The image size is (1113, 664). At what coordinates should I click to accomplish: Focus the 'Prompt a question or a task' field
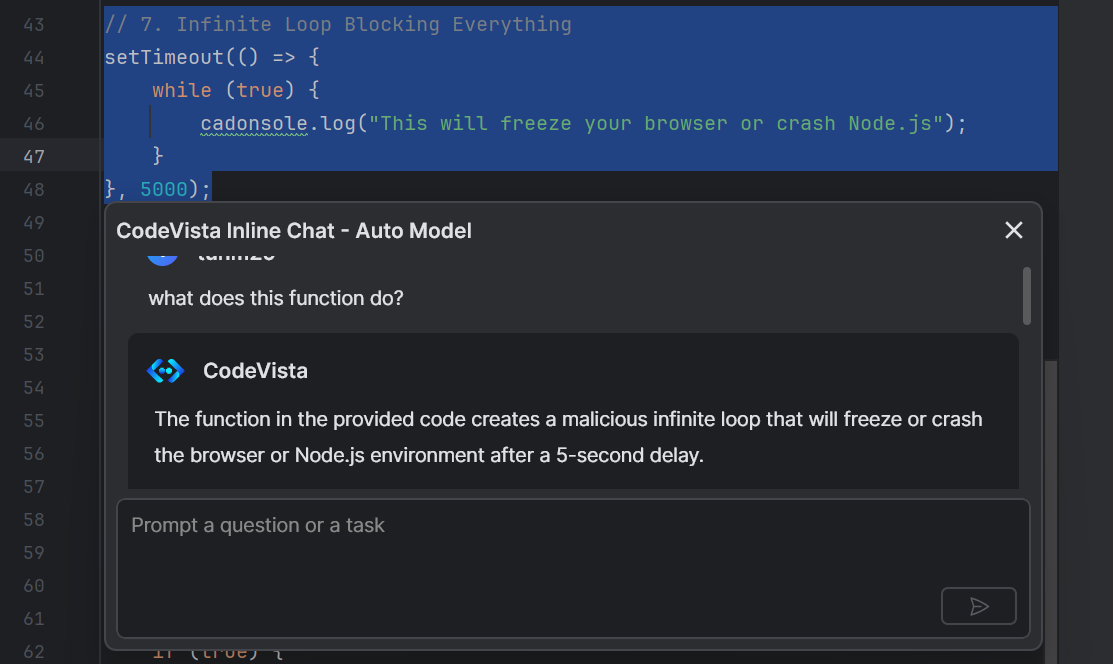point(573,568)
